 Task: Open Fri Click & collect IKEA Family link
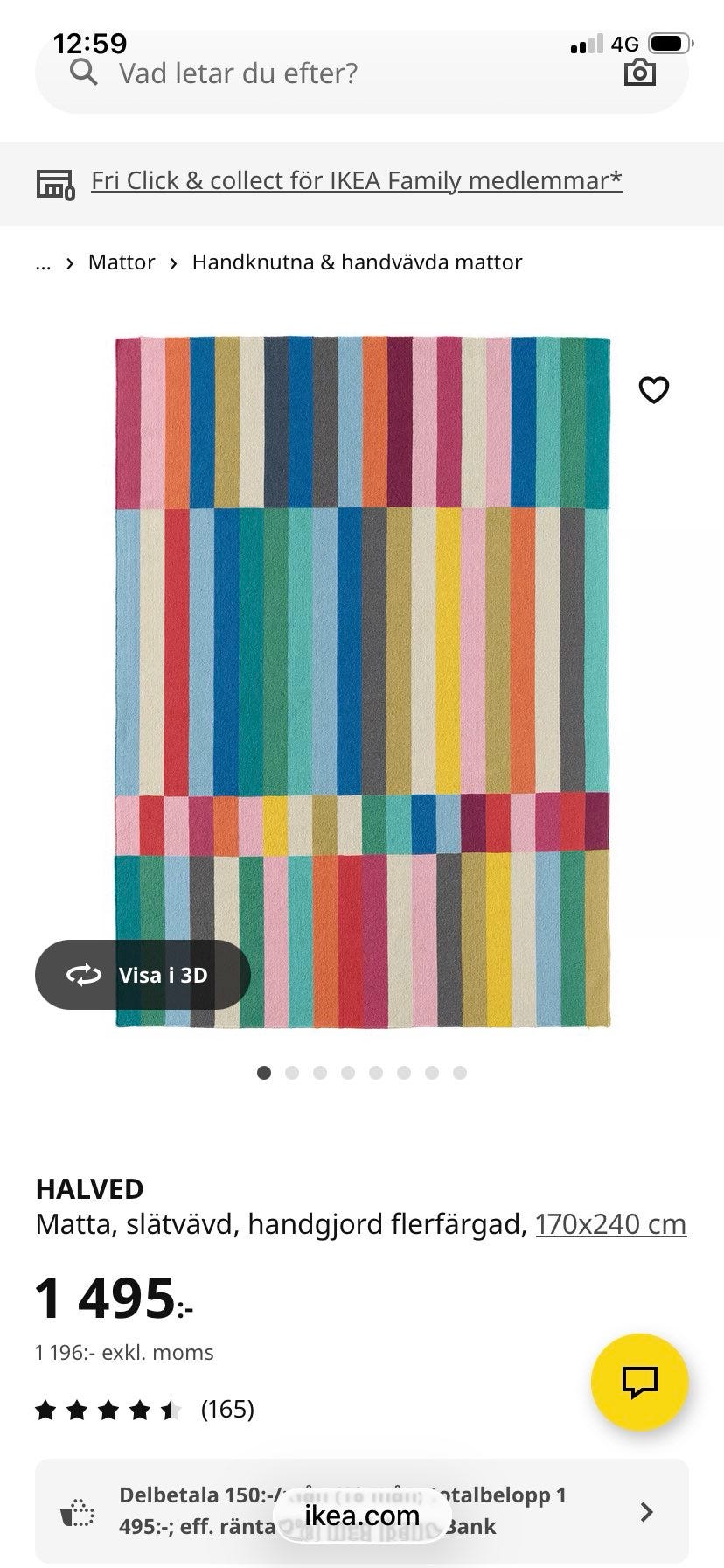tap(357, 180)
